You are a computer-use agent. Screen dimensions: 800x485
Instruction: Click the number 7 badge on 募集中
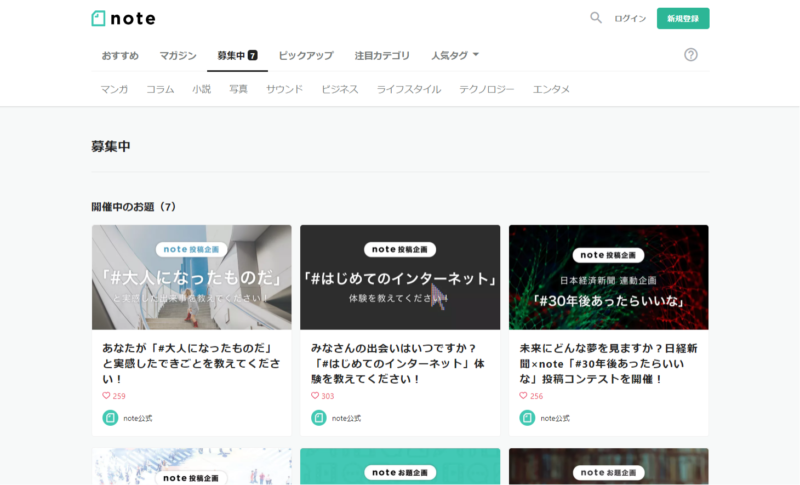tap(253, 55)
